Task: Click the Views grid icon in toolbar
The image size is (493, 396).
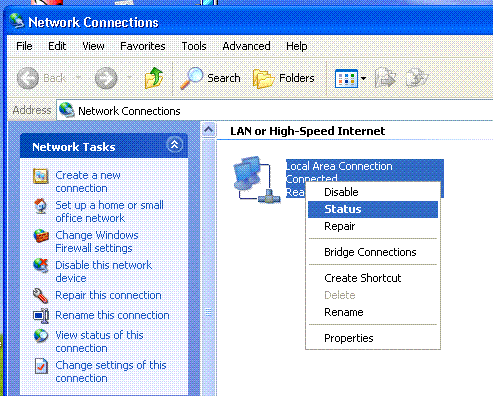Action: 346,79
